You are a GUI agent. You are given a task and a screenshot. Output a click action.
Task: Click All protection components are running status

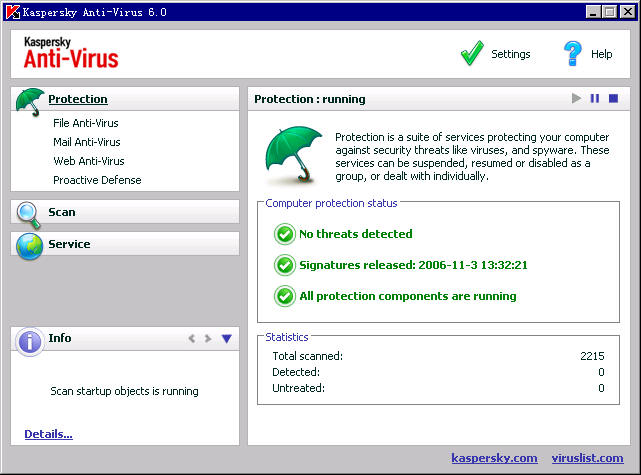pyautogui.click(x=408, y=296)
